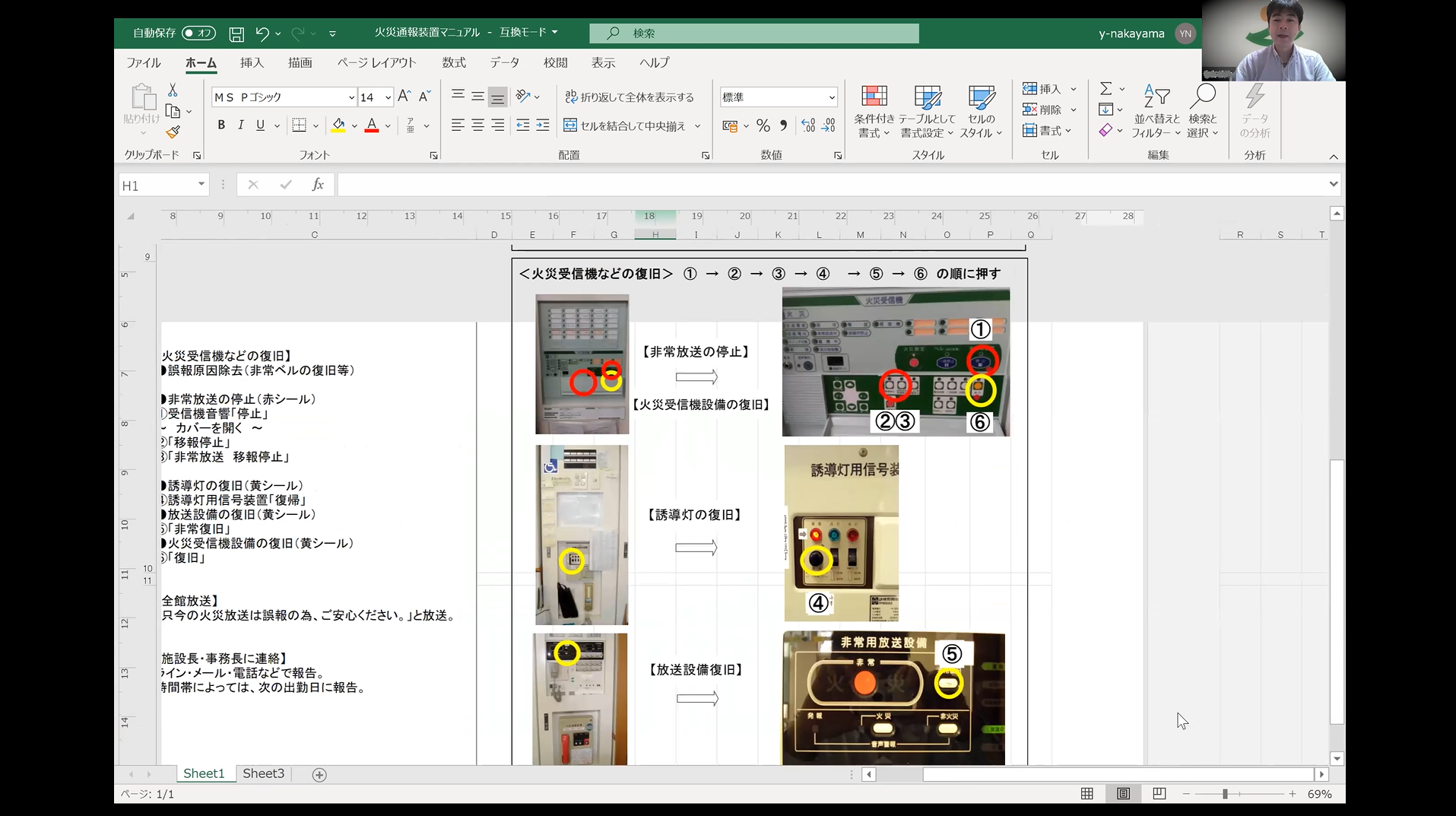Click the Save icon in title bar

(236, 33)
